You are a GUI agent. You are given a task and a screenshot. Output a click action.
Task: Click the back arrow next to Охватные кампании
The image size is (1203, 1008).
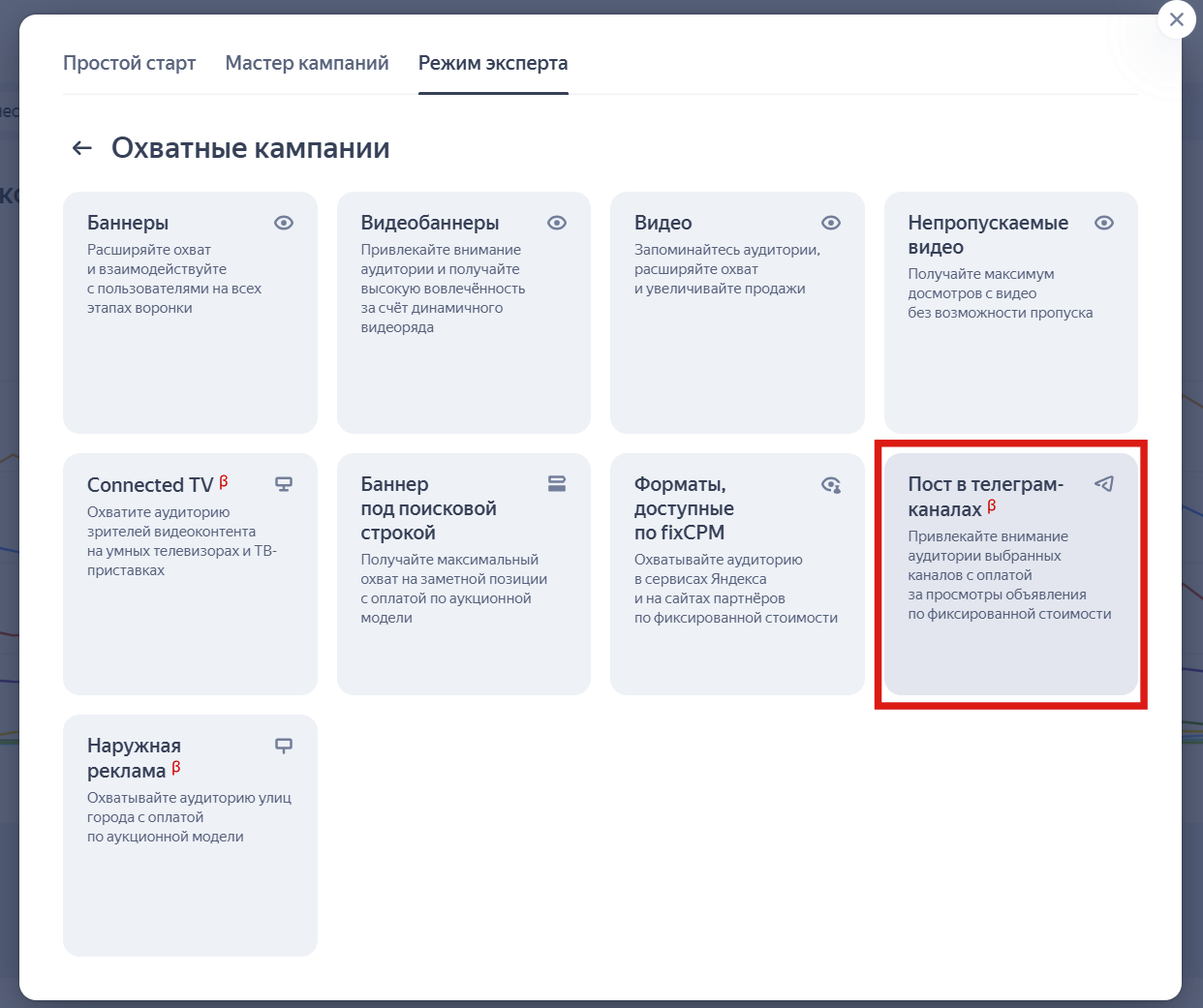coord(80,147)
